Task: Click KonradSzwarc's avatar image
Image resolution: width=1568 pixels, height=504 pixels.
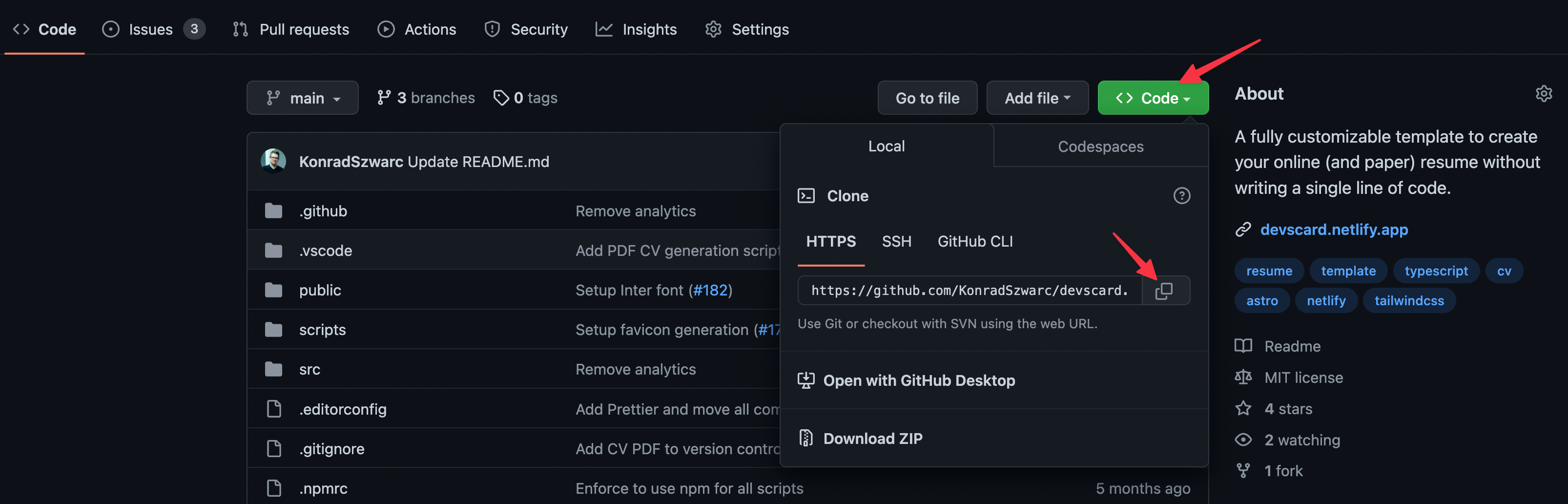Action: click(273, 161)
